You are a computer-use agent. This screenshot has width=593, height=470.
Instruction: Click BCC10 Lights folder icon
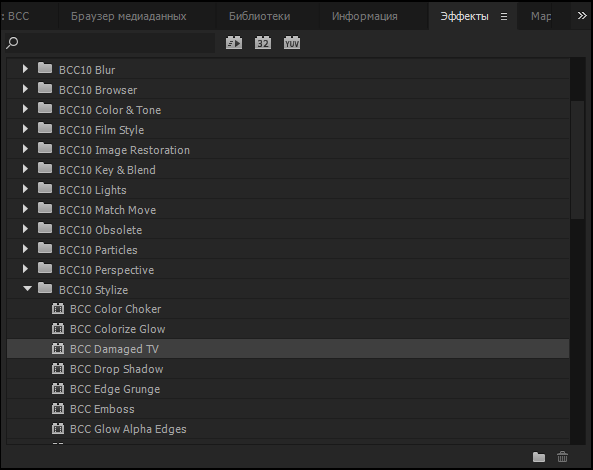pos(45,188)
